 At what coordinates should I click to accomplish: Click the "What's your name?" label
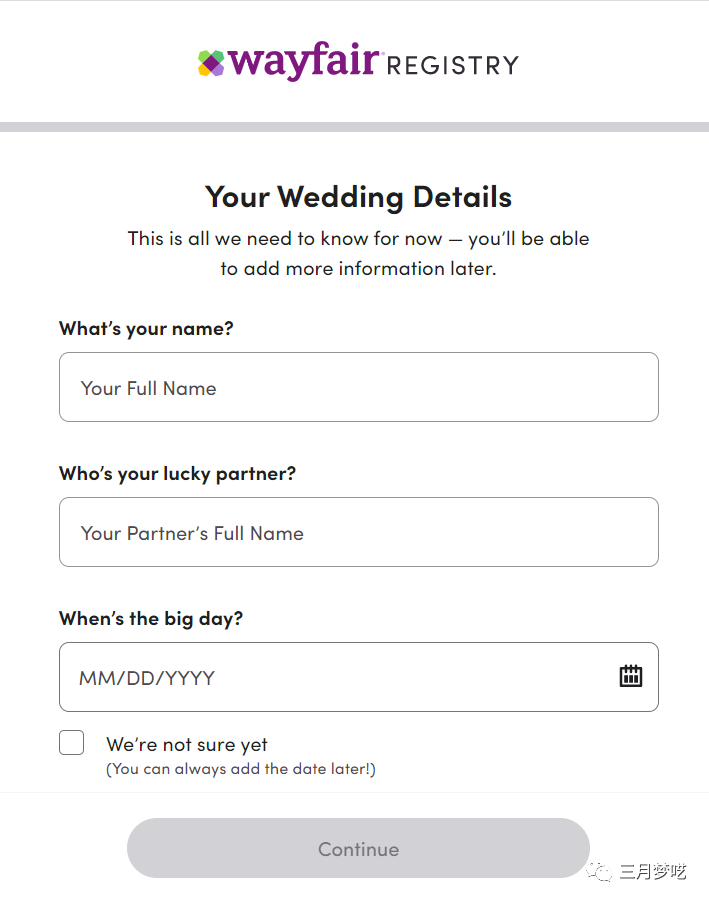146,328
